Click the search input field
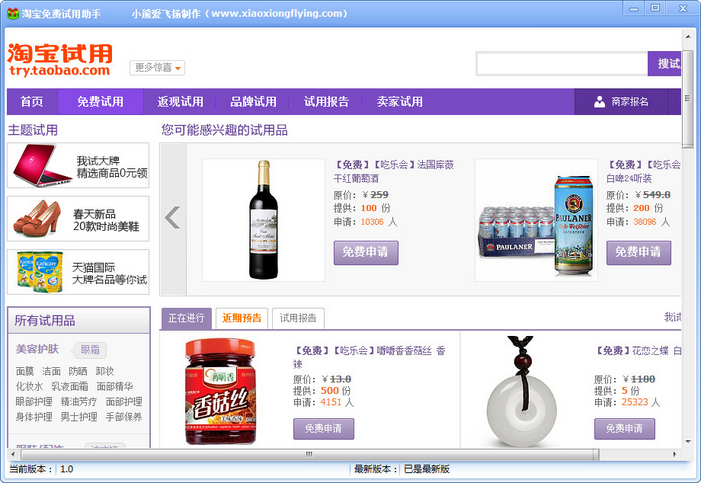The height and width of the screenshot is (483, 701). pos(562,64)
